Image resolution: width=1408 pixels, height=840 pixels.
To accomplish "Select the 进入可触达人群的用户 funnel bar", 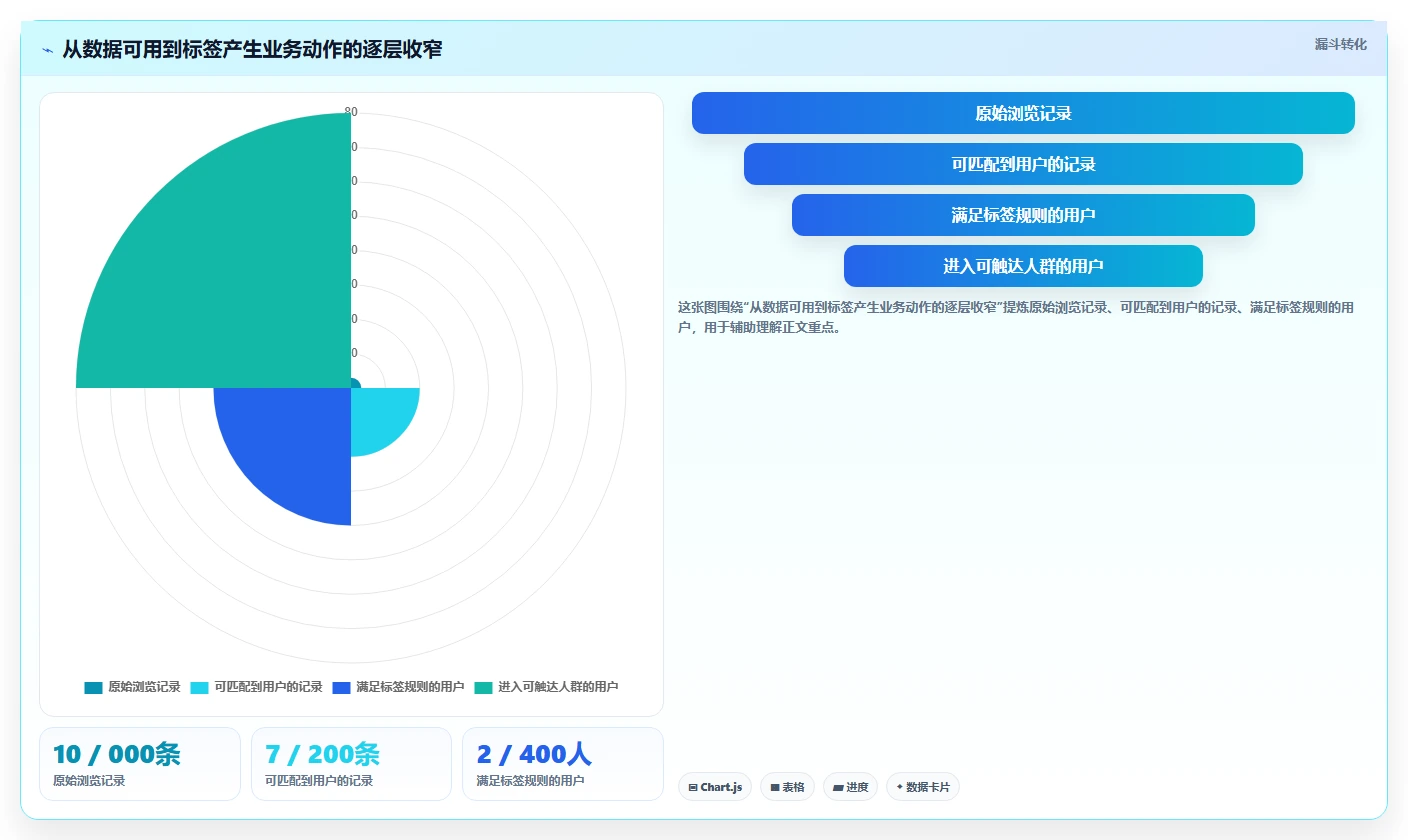I will pos(1023,266).
